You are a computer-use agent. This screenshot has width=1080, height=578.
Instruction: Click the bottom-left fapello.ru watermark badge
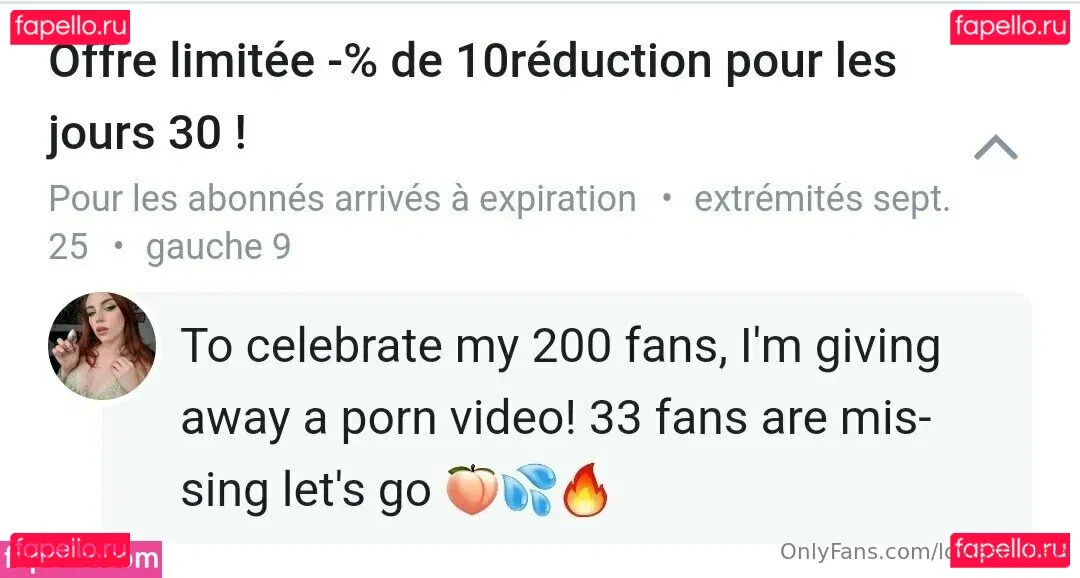pos(70,550)
